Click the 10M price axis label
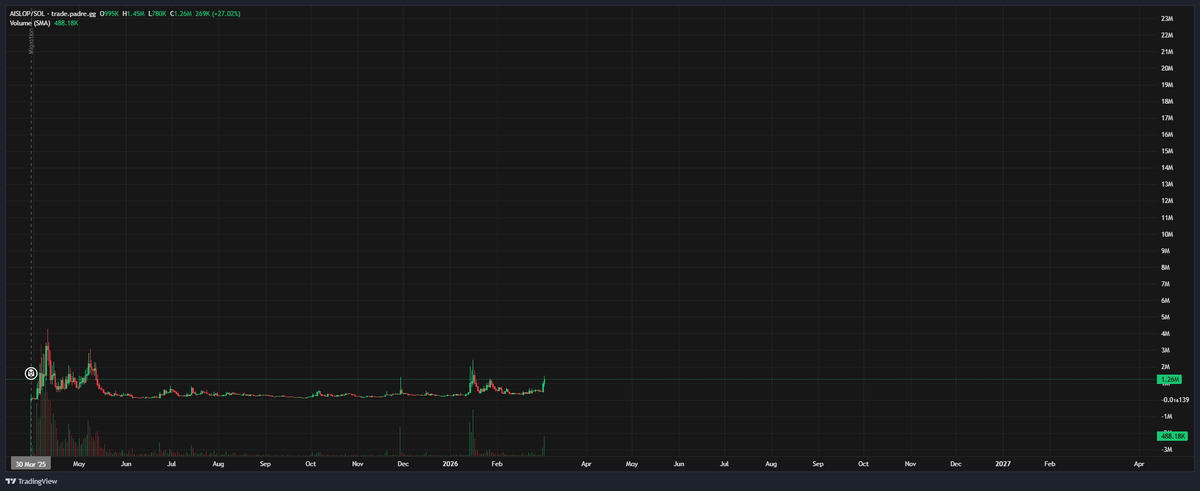This screenshot has width=1200, height=491. tap(1167, 234)
